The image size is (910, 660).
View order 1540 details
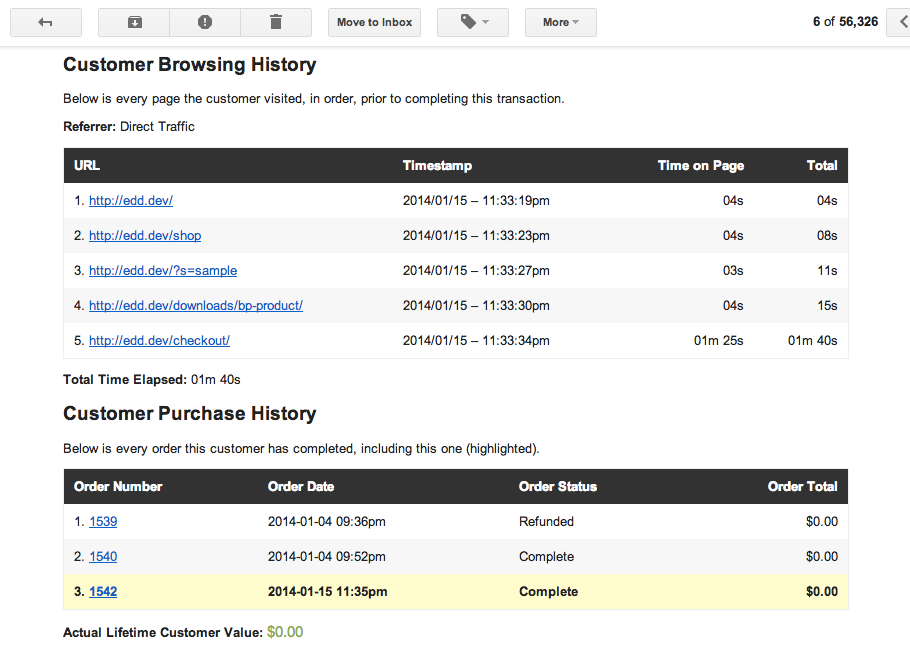(103, 557)
